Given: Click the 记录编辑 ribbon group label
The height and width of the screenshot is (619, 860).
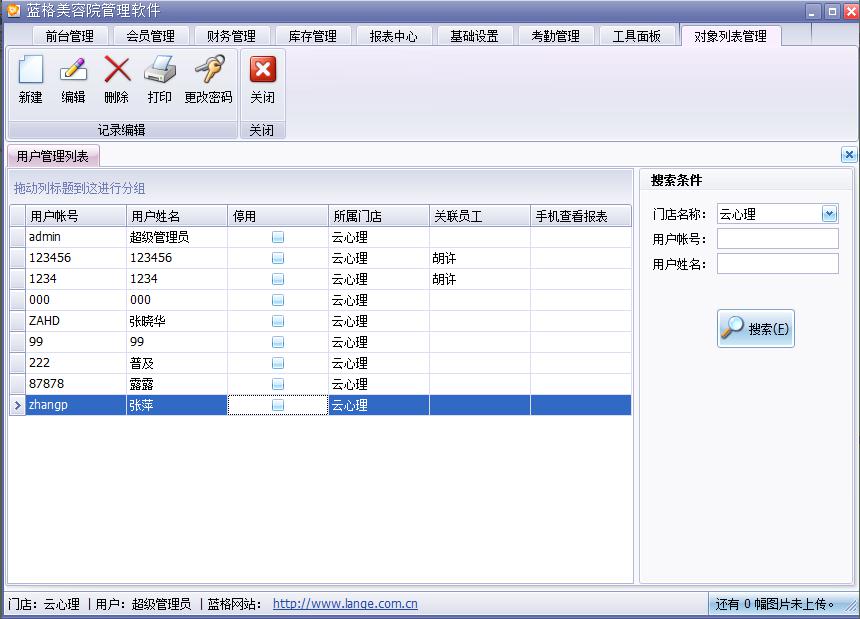Looking at the screenshot, I should [122, 130].
